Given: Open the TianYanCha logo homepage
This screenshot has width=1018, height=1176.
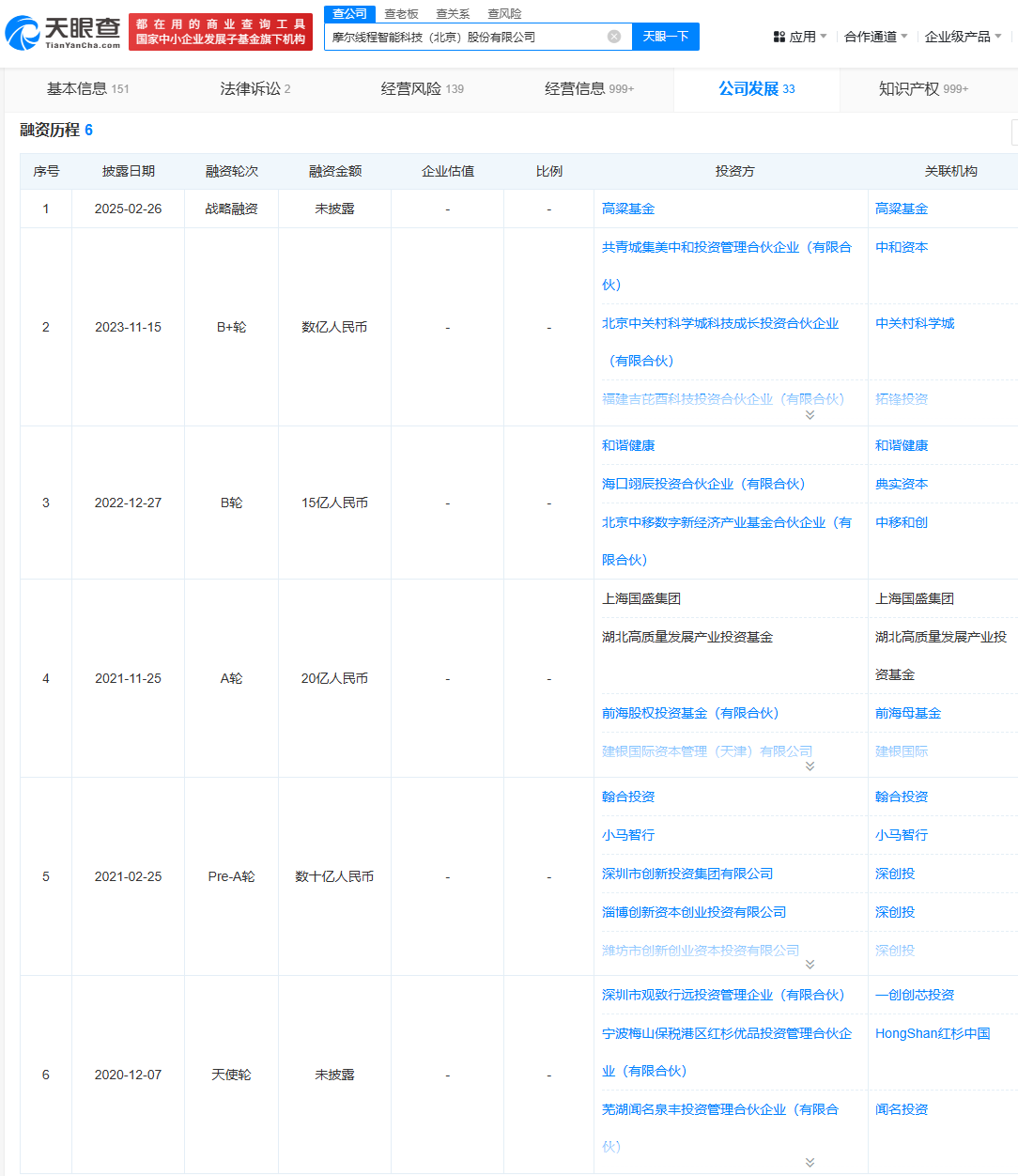Looking at the screenshot, I should (x=63, y=32).
